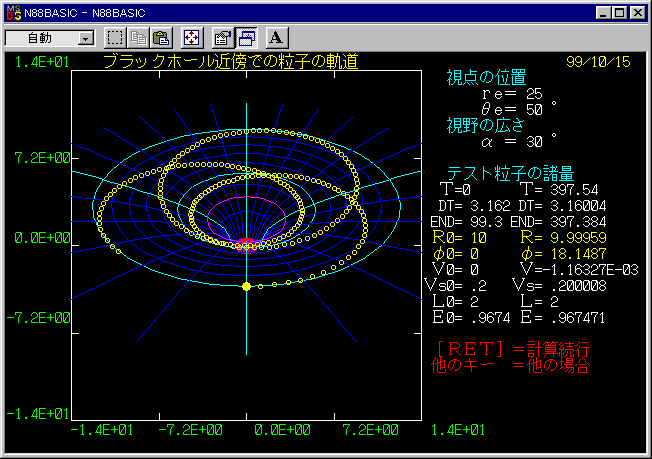This screenshot has height=459, width=652.
Task: Click the 他のキー=他の場合 prompt text
Action: (x=512, y=365)
